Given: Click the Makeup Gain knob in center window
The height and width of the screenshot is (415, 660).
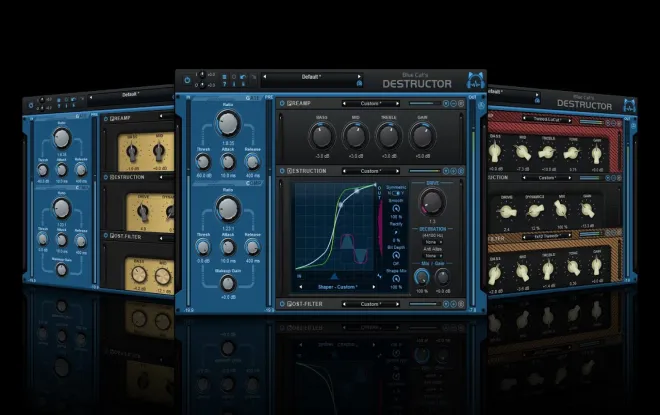Looking at the screenshot, I should [228, 284].
